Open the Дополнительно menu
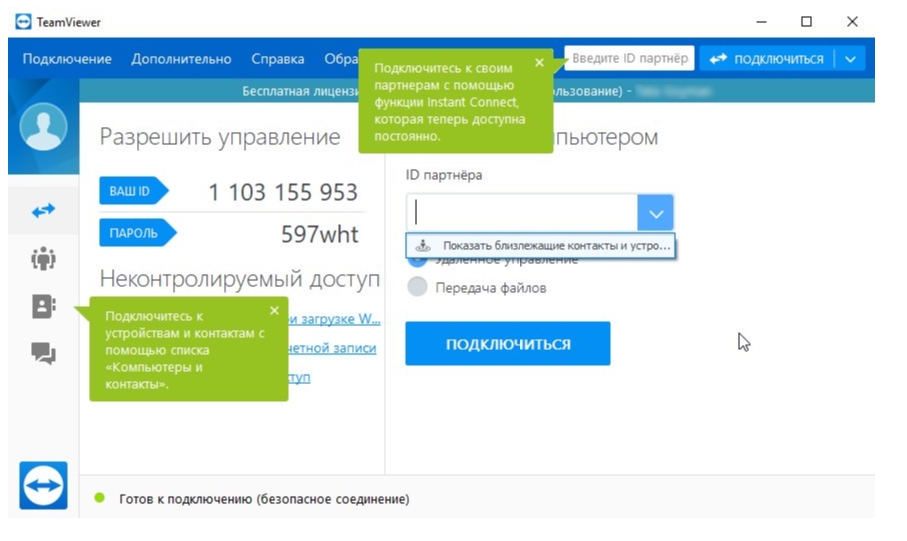907x541 pixels. pos(181,59)
